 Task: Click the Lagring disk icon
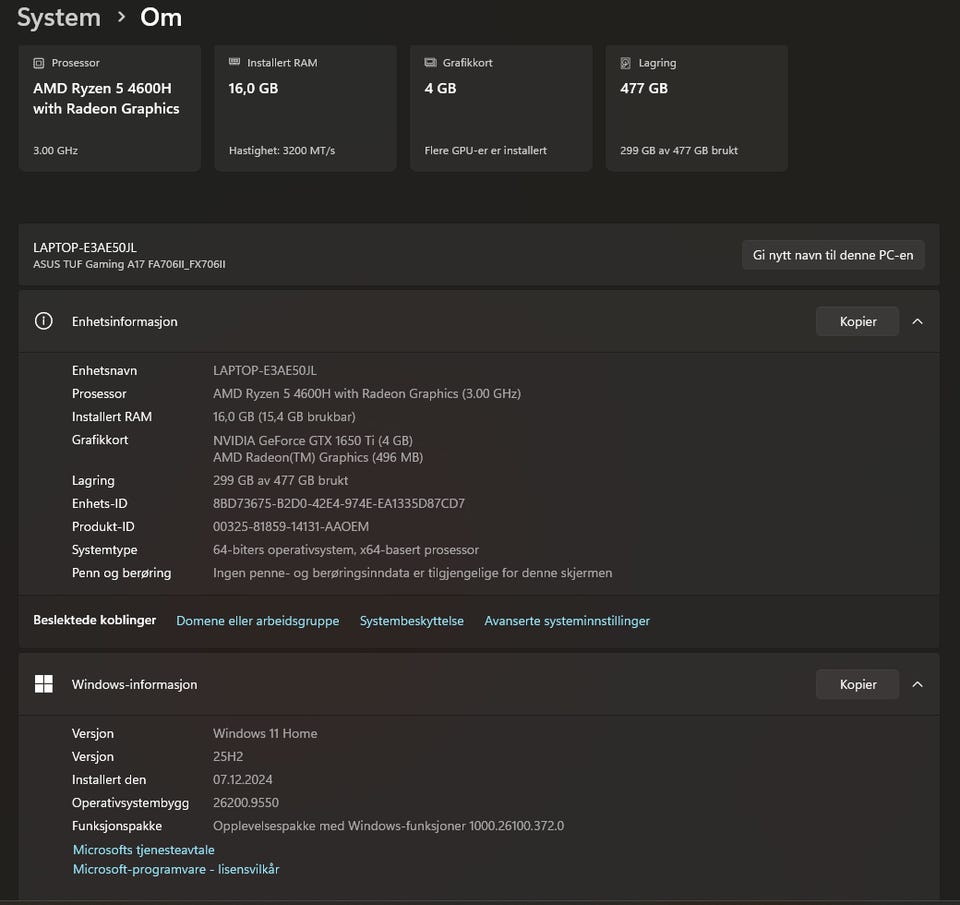pyautogui.click(x=626, y=63)
